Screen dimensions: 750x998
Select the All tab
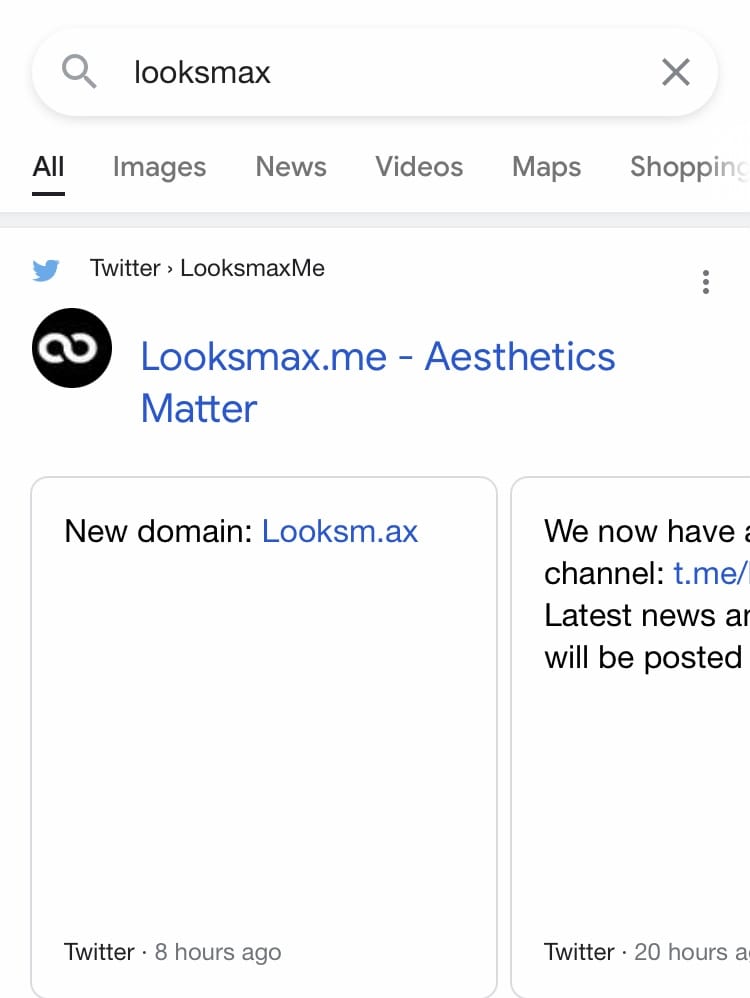[x=48, y=167]
